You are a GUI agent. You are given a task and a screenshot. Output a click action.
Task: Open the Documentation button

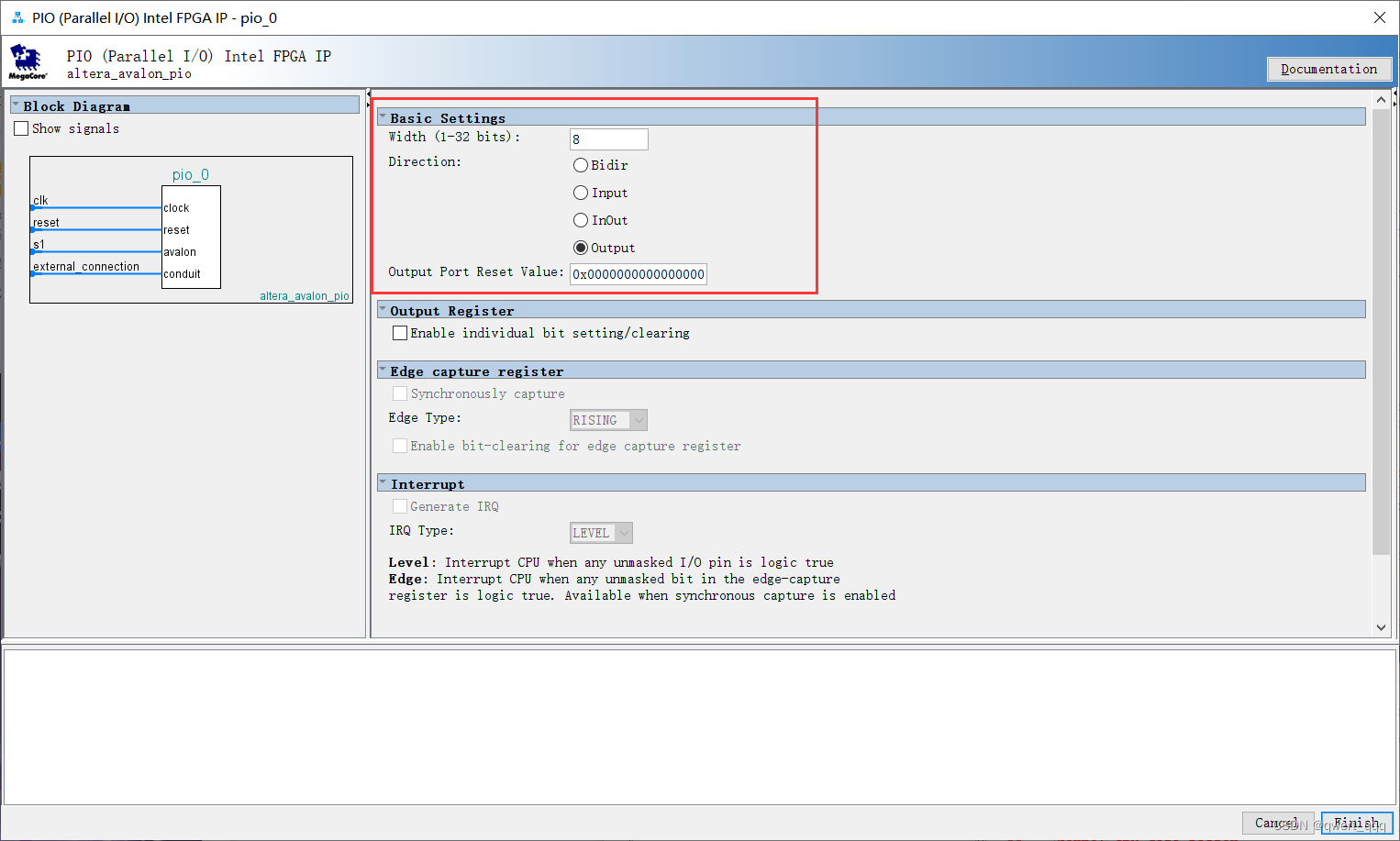pyautogui.click(x=1328, y=69)
